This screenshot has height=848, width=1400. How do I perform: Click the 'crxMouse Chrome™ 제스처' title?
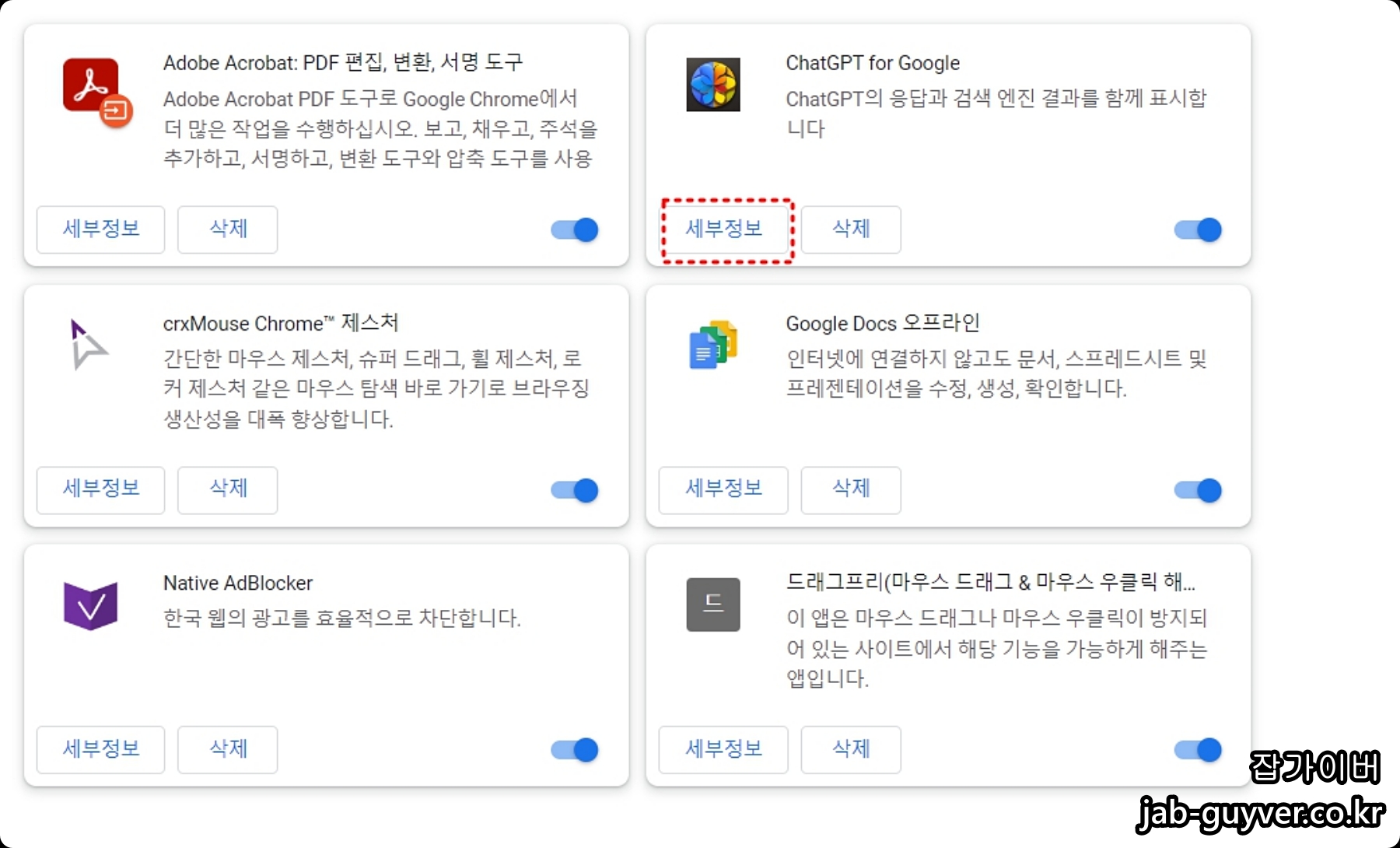click(x=281, y=323)
